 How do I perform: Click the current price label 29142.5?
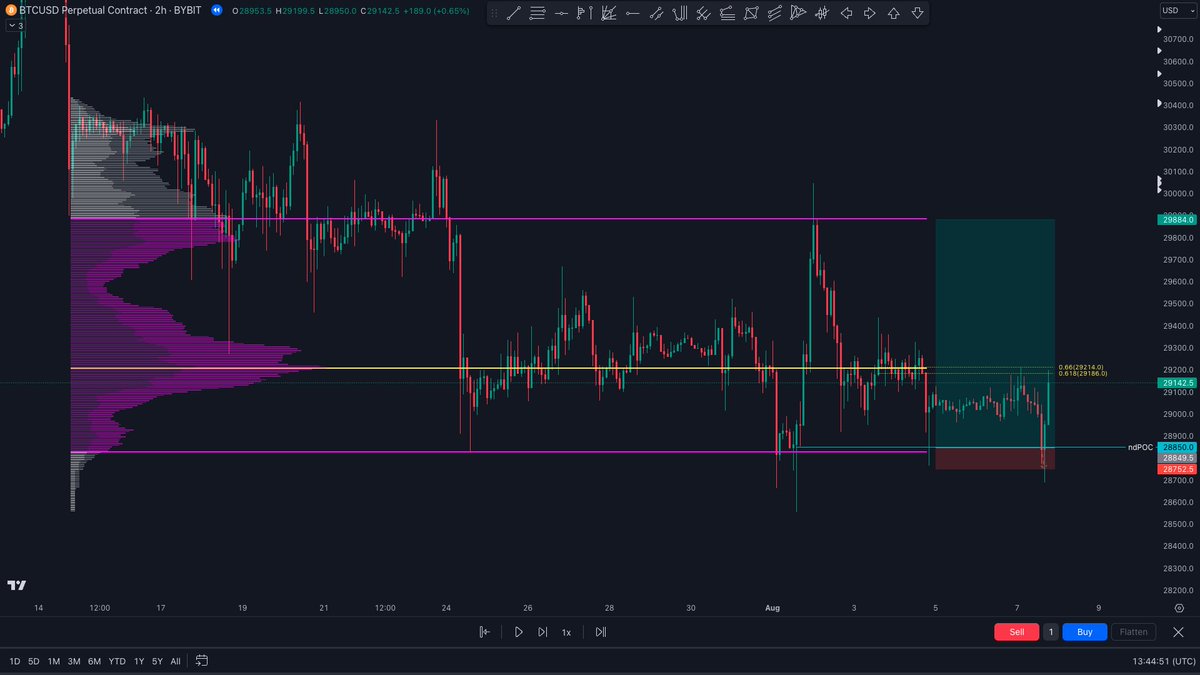1175,383
